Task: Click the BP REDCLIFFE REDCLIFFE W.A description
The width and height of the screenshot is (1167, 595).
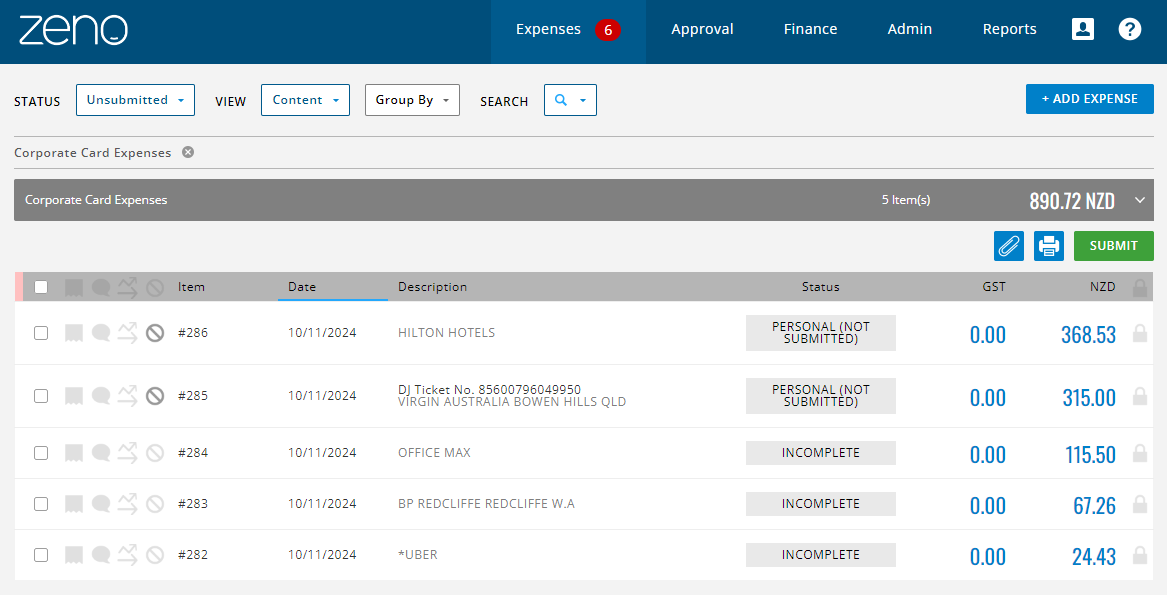Action: (x=487, y=504)
